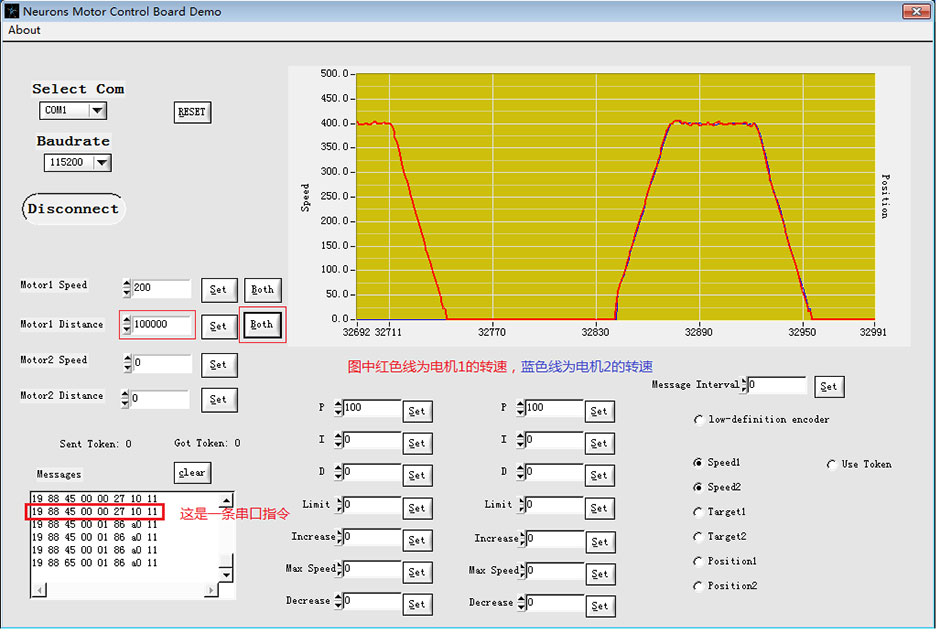Enable the low-definition encoder option
The width and height of the screenshot is (940, 633).
(698, 420)
